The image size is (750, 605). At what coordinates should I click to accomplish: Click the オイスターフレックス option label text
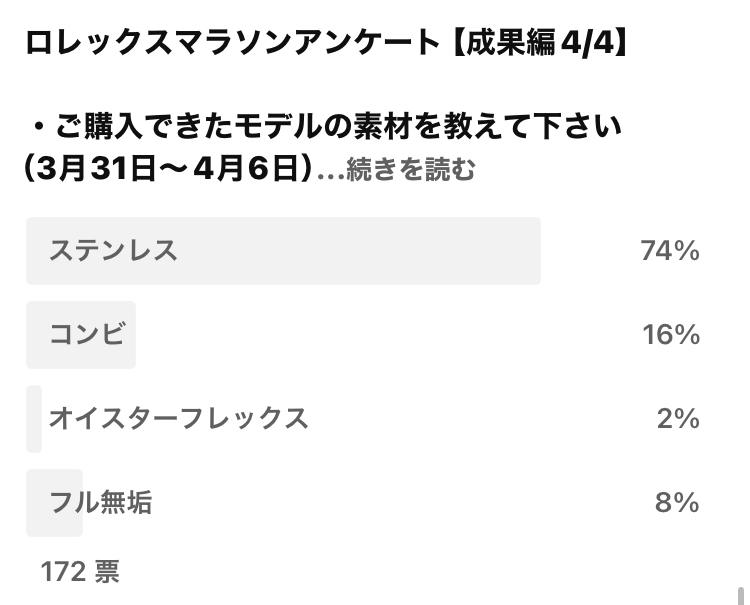point(178,418)
